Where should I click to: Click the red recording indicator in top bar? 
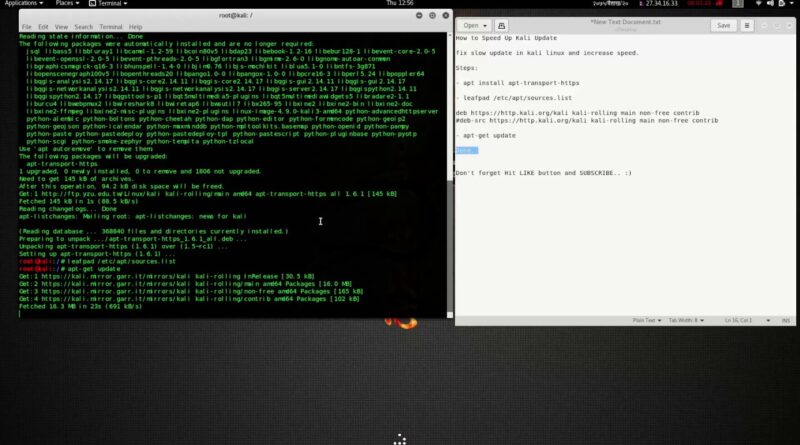pos(719,3)
